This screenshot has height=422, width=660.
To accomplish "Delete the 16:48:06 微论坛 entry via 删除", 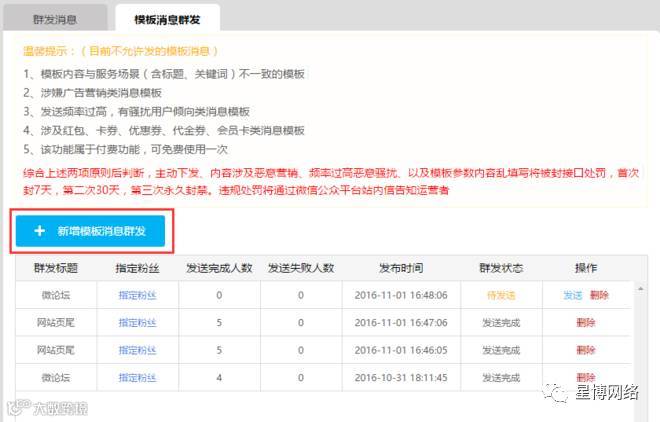I will 599,295.
